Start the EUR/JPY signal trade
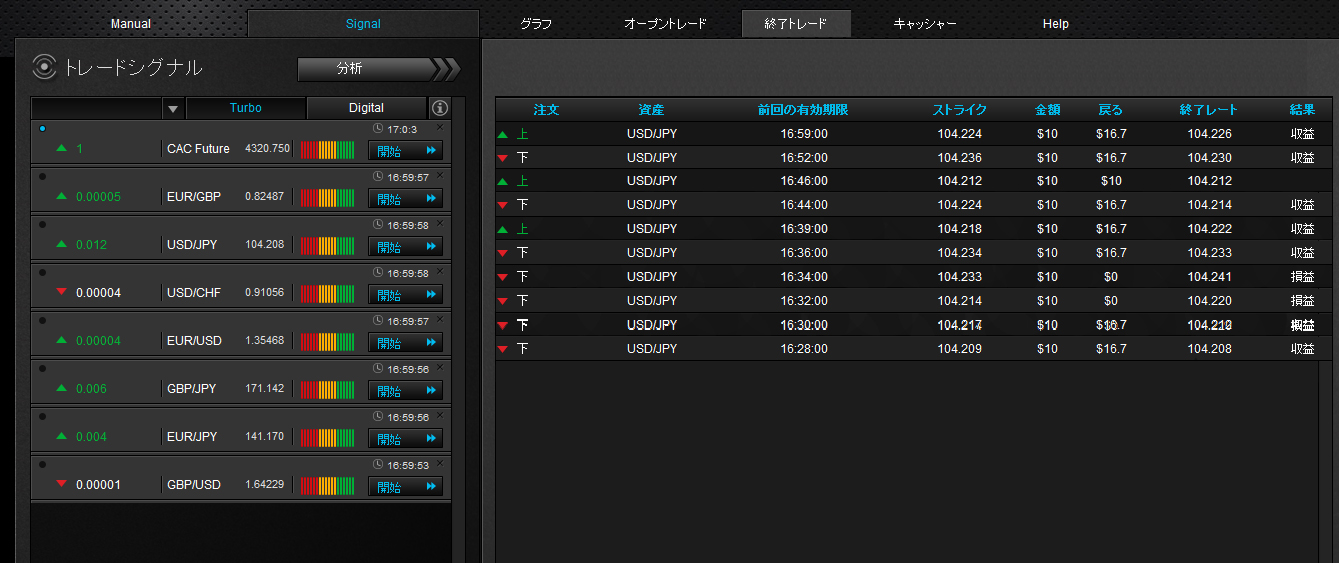 pos(405,438)
